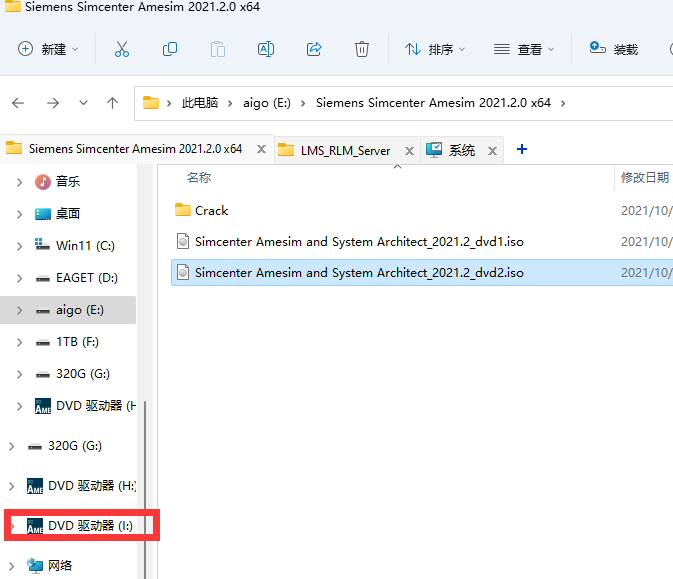This screenshot has height=579, width=673.
Task: Click the Copy icon in toolbar
Action: click(170, 49)
